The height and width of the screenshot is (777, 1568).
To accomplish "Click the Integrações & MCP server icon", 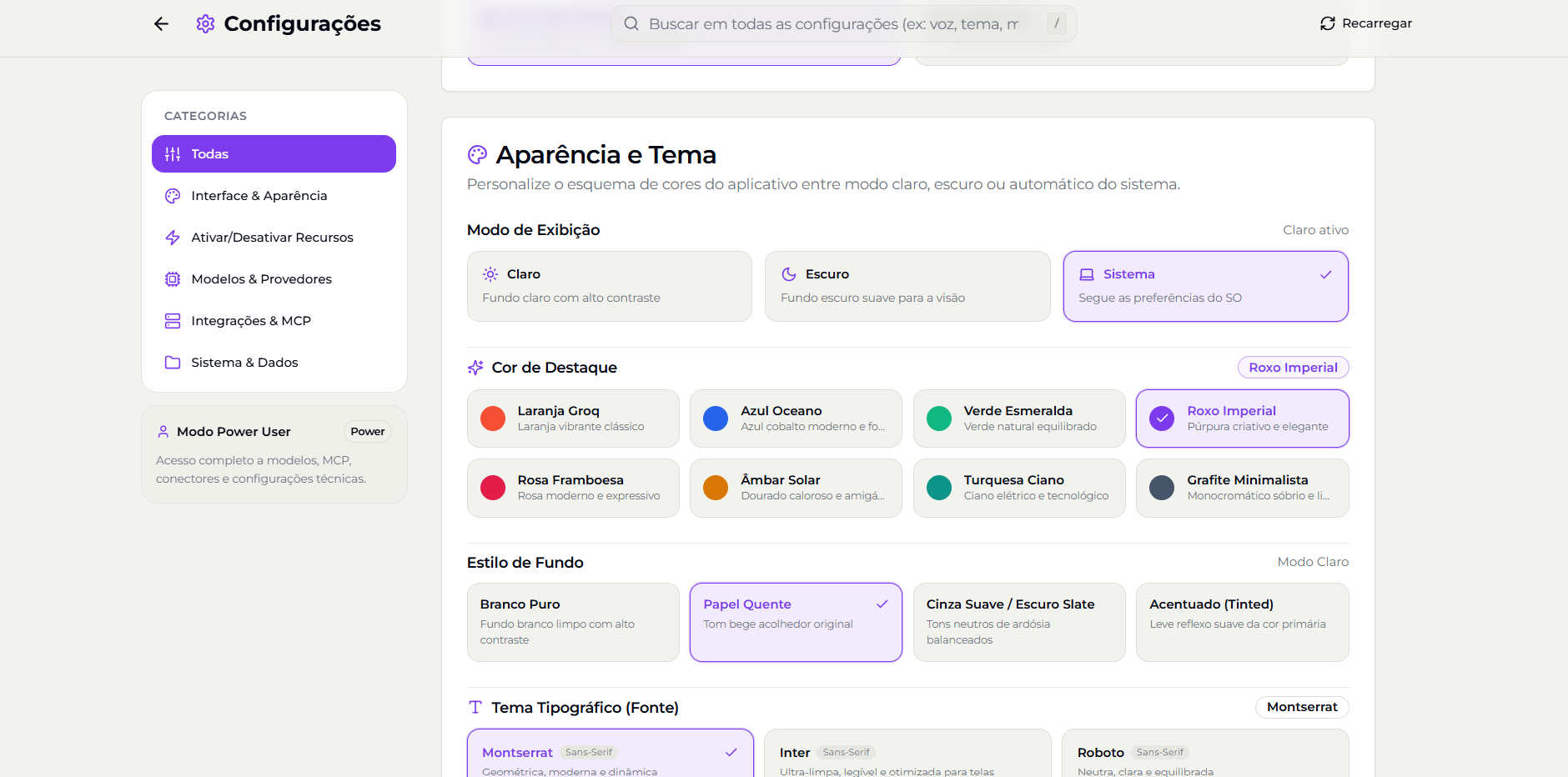I will (173, 321).
